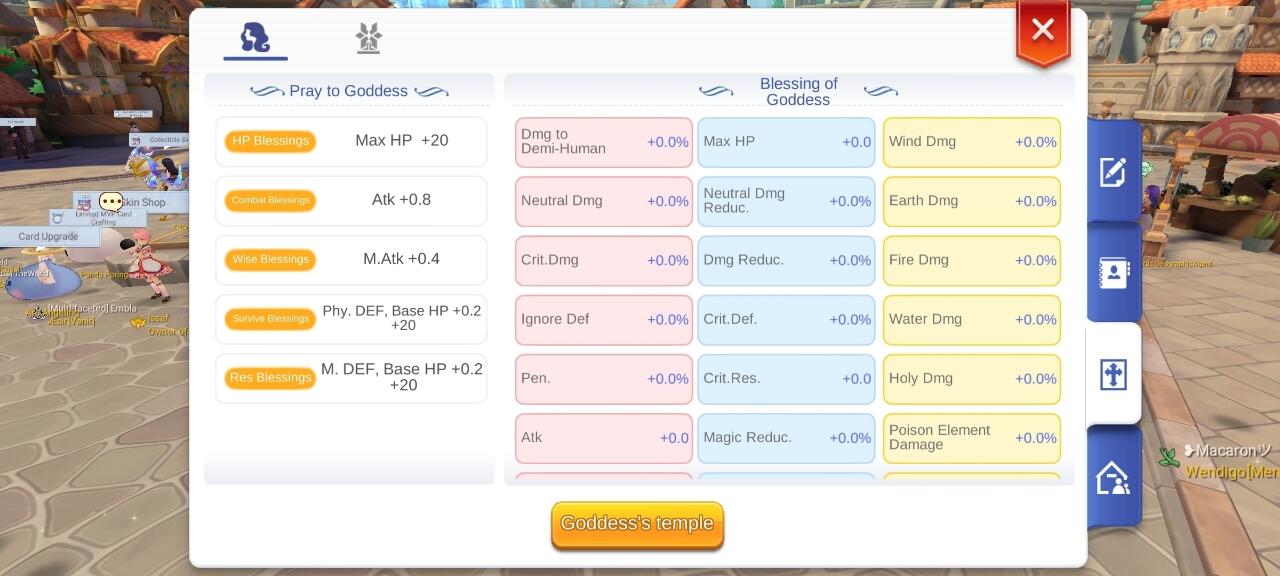Select the Crit.Def. blessing card

click(786, 319)
